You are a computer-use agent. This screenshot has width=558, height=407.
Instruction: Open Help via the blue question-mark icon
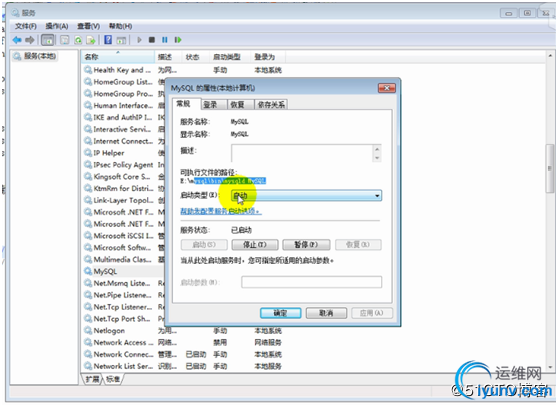pos(108,40)
